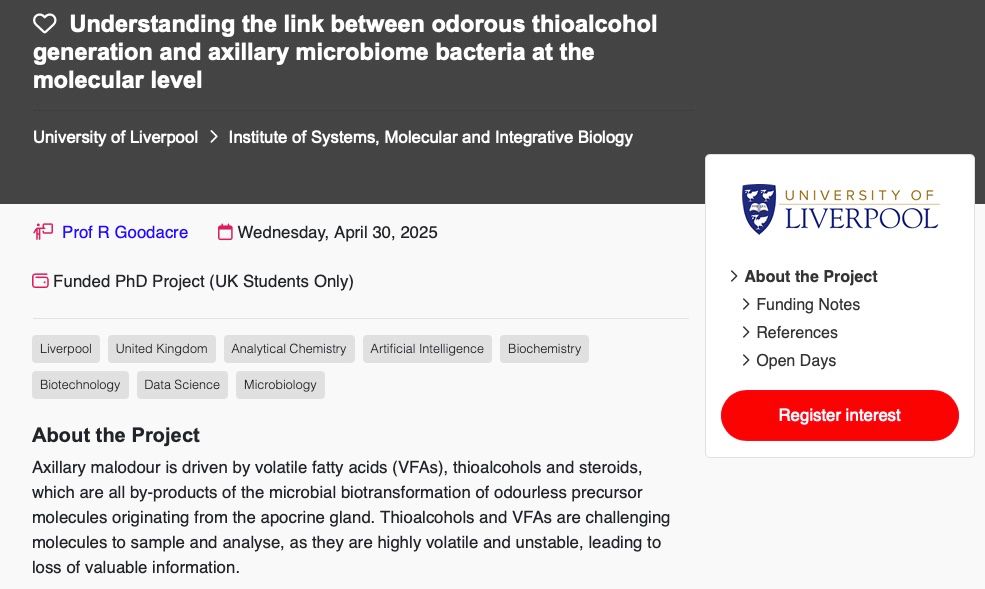Select the Data Science tag
The width and height of the screenshot is (985, 589).
[x=182, y=385]
